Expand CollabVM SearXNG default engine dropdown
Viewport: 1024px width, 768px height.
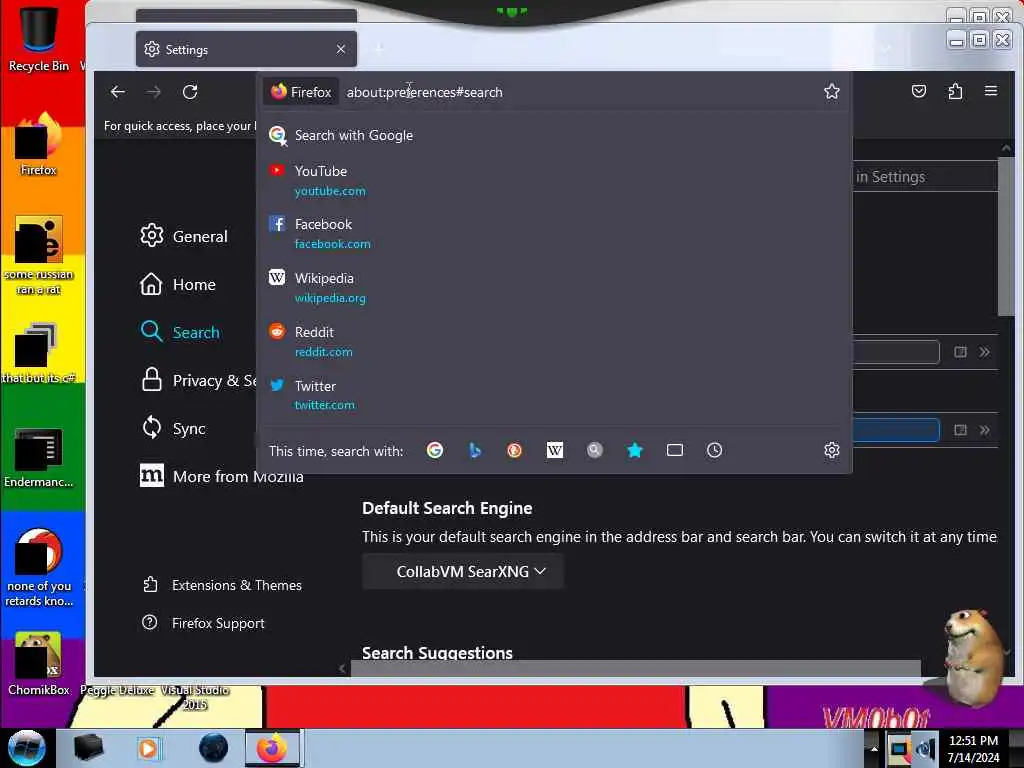pyautogui.click(x=463, y=571)
